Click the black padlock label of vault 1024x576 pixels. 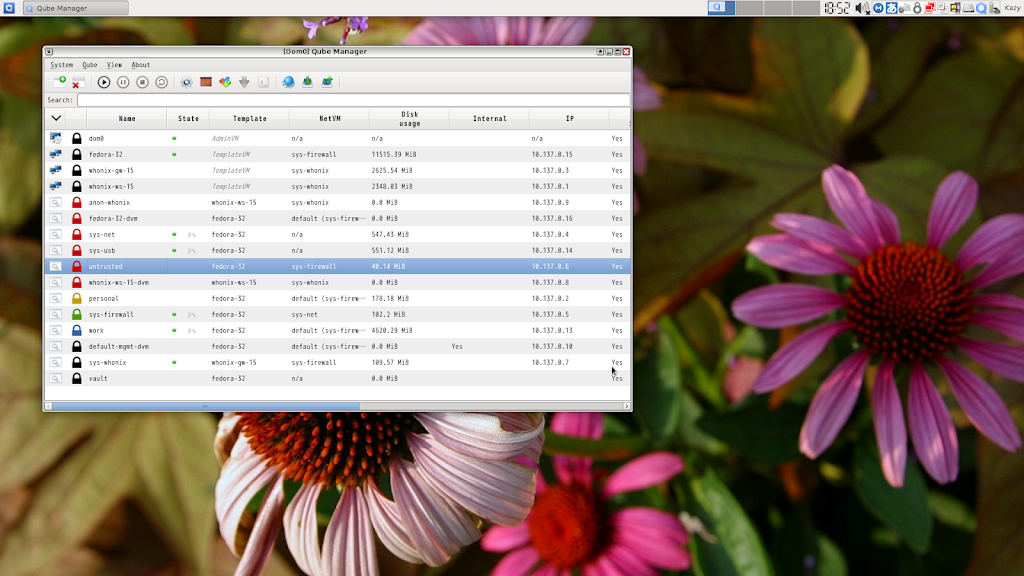pyautogui.click(x=76, y=378)
